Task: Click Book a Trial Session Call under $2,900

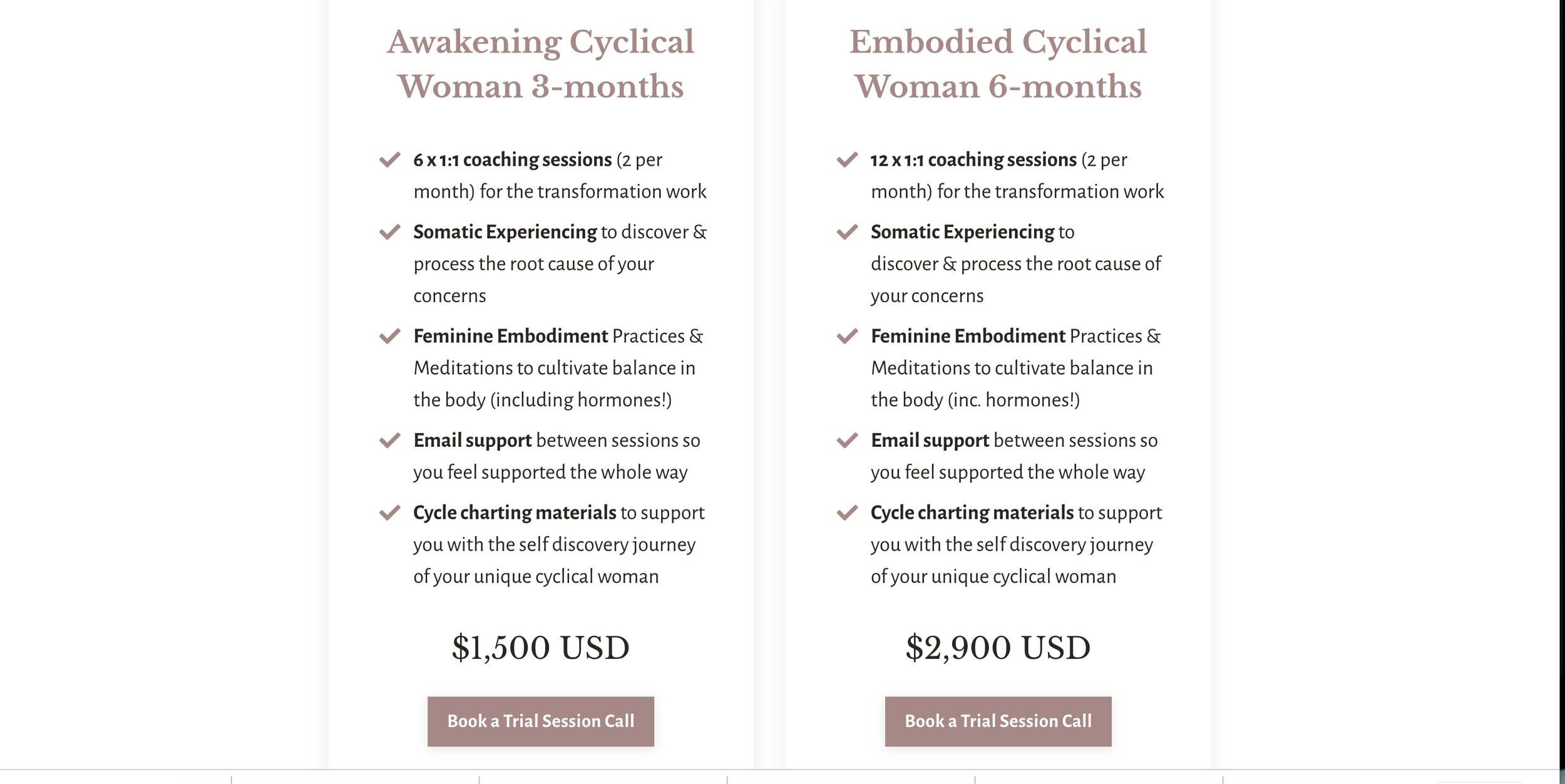Action: (x=998, y=721)
